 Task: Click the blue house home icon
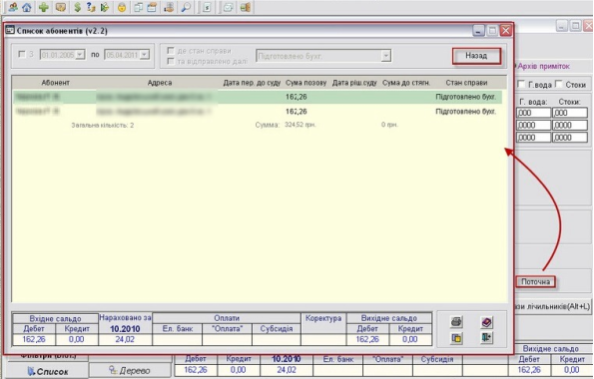pos(27,7)
